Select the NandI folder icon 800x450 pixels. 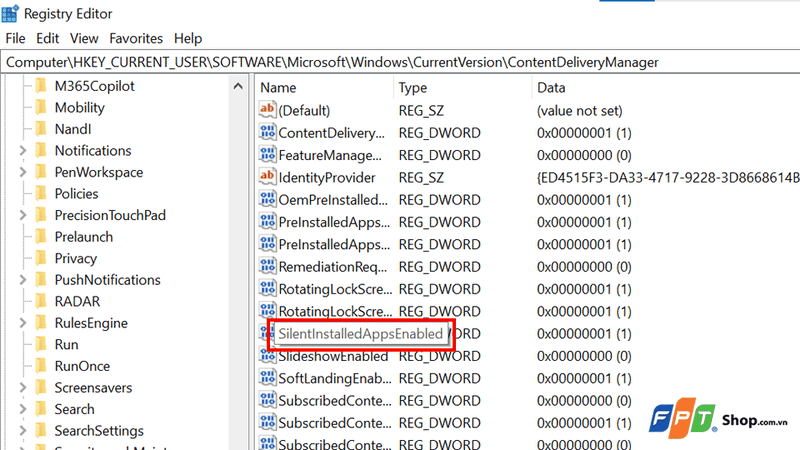coord(41,129)
